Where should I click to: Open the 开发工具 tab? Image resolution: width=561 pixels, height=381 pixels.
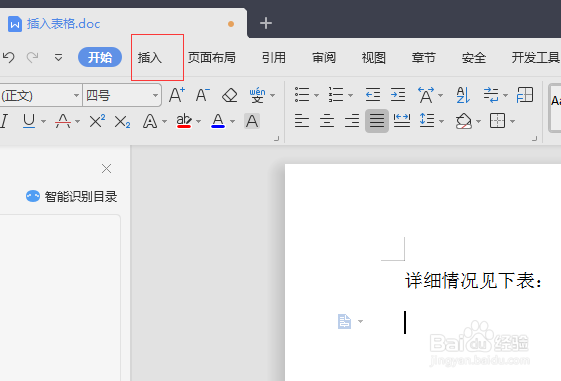point(535,57)
